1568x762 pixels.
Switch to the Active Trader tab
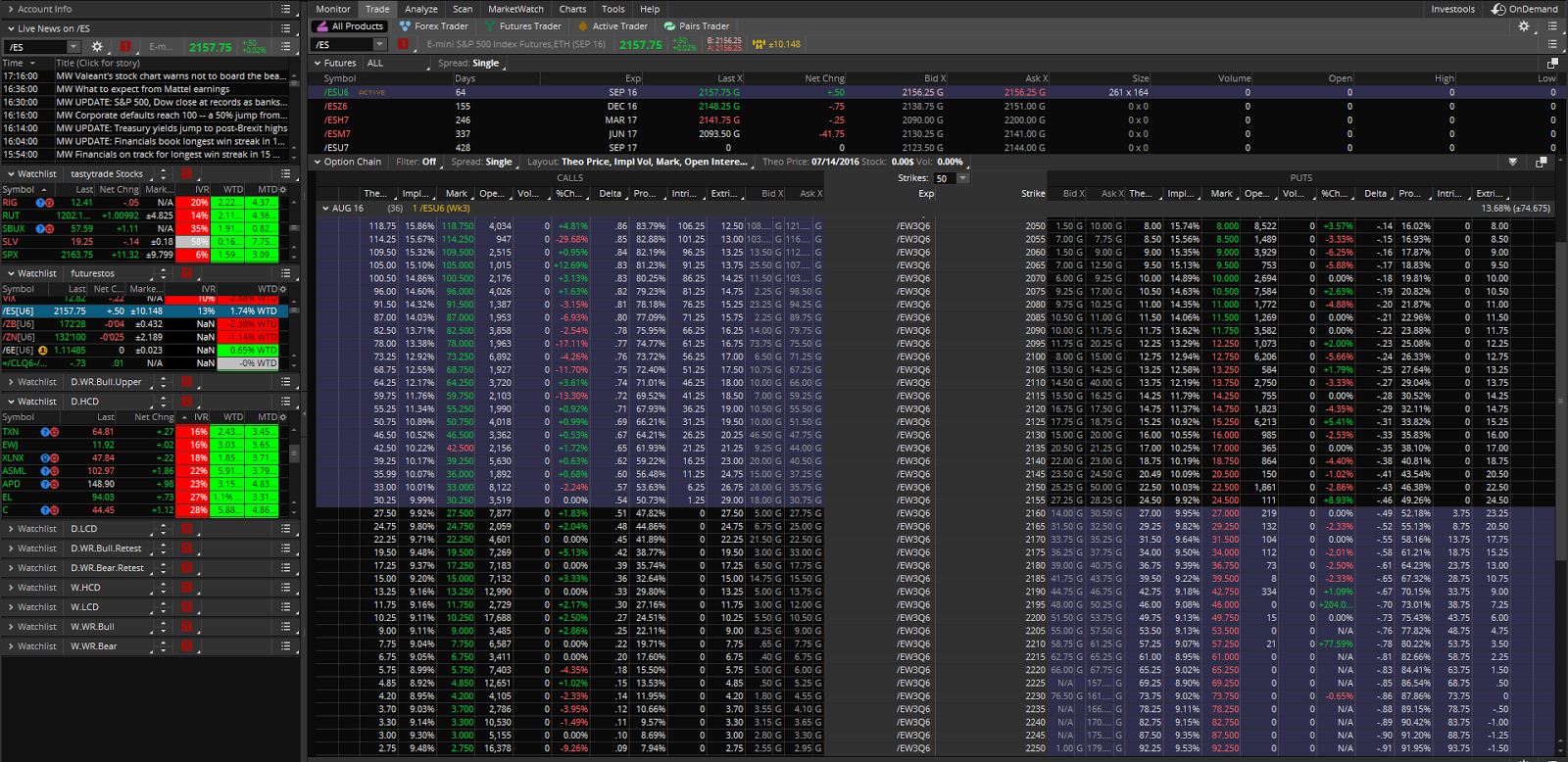pos(613,26)
